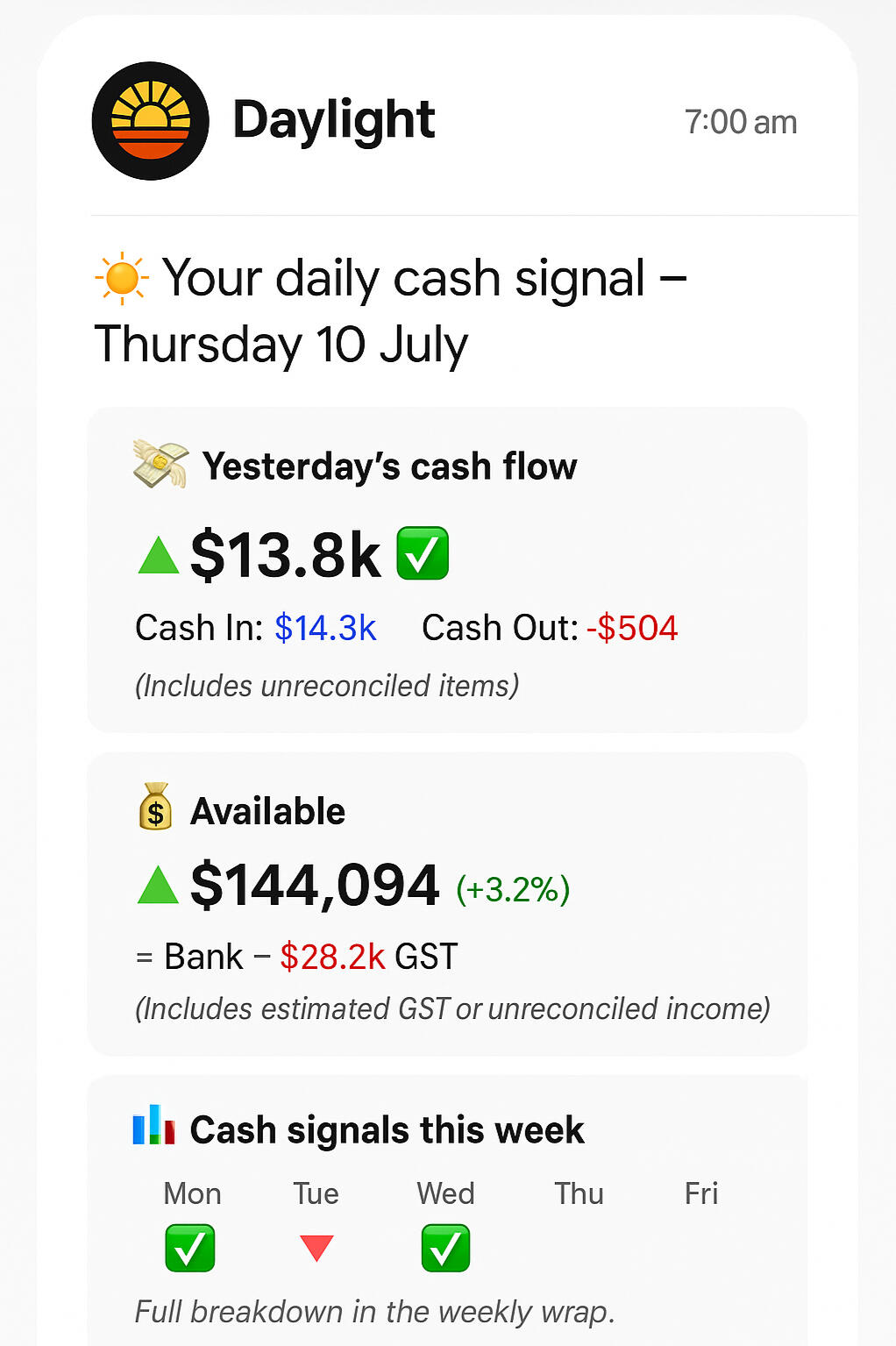Click the green checkmark next to $13.8k
896x1346 pixels.
(423, 553)
